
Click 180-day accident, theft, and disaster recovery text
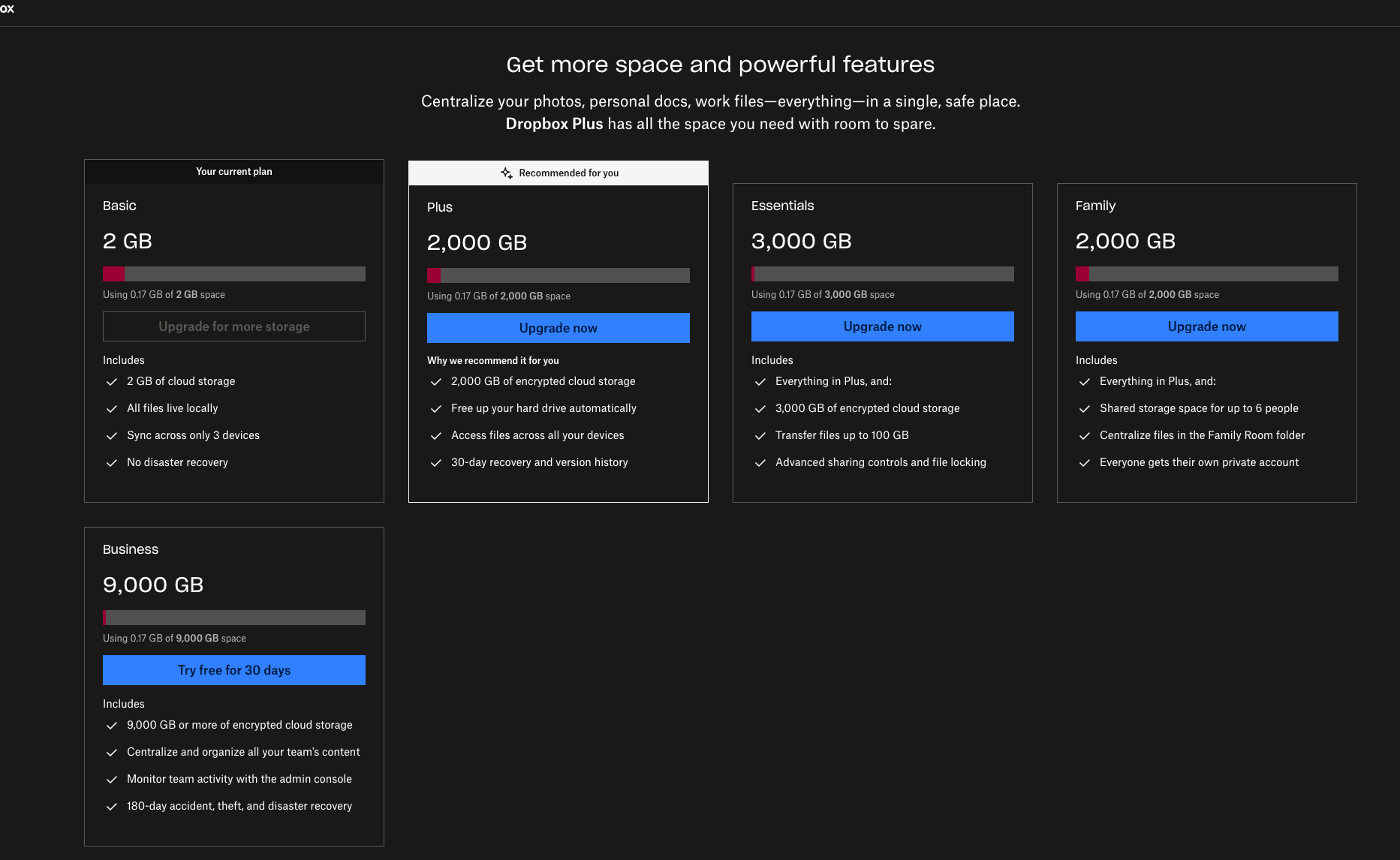239,806
